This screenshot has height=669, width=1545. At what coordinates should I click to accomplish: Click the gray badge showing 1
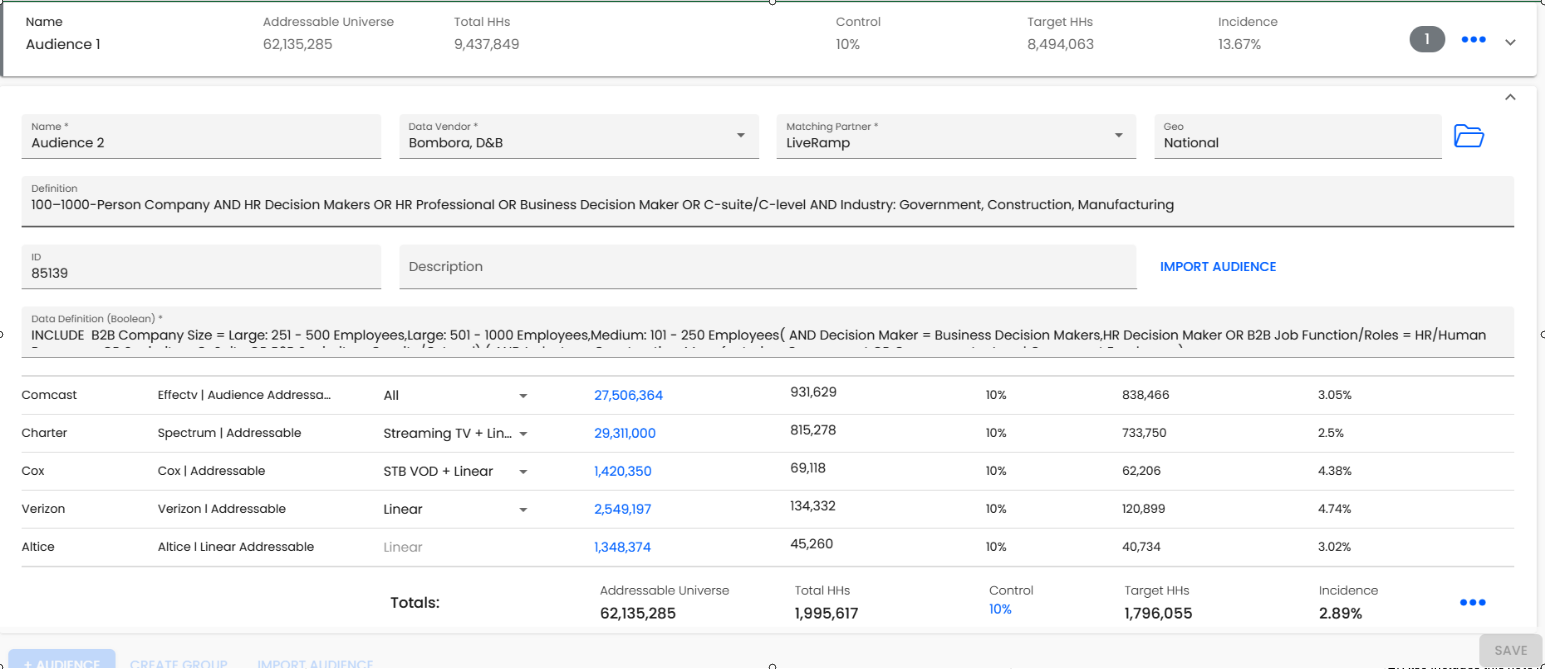click(1427, 40)
